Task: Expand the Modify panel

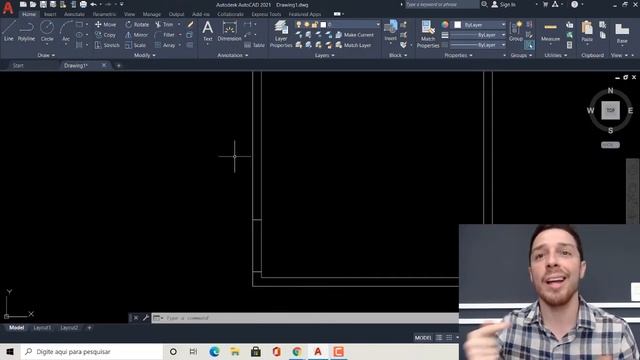Action: (144, 55)
